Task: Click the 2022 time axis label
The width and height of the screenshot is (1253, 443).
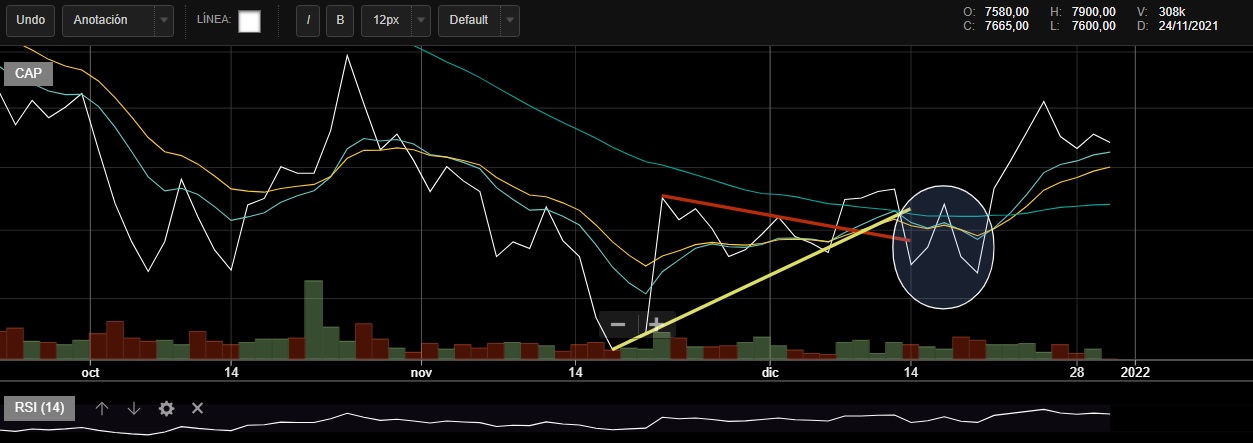Action: 1136,372
